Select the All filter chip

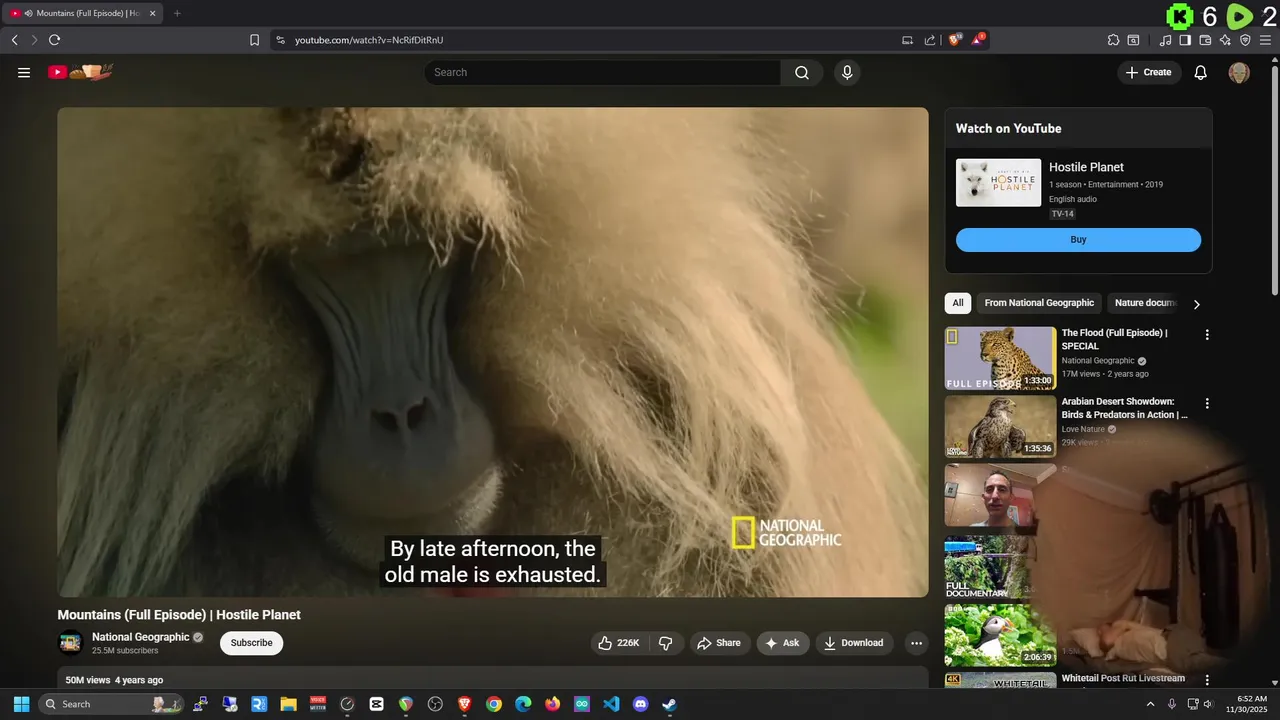958,303
